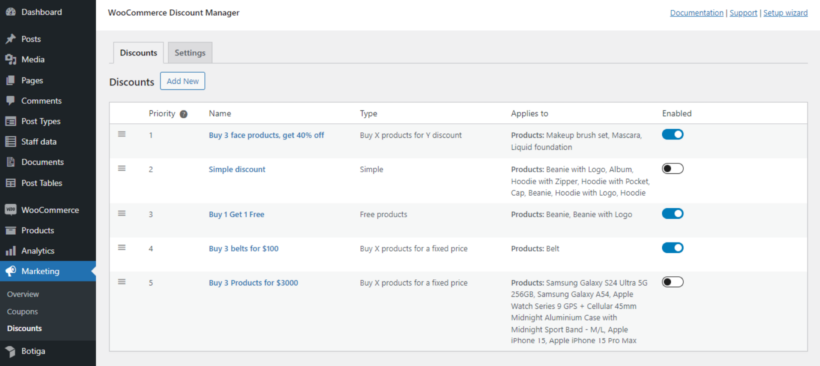Click the Posts pushpin icon
Screen dimensions: 820x366
tap(10, 39)
